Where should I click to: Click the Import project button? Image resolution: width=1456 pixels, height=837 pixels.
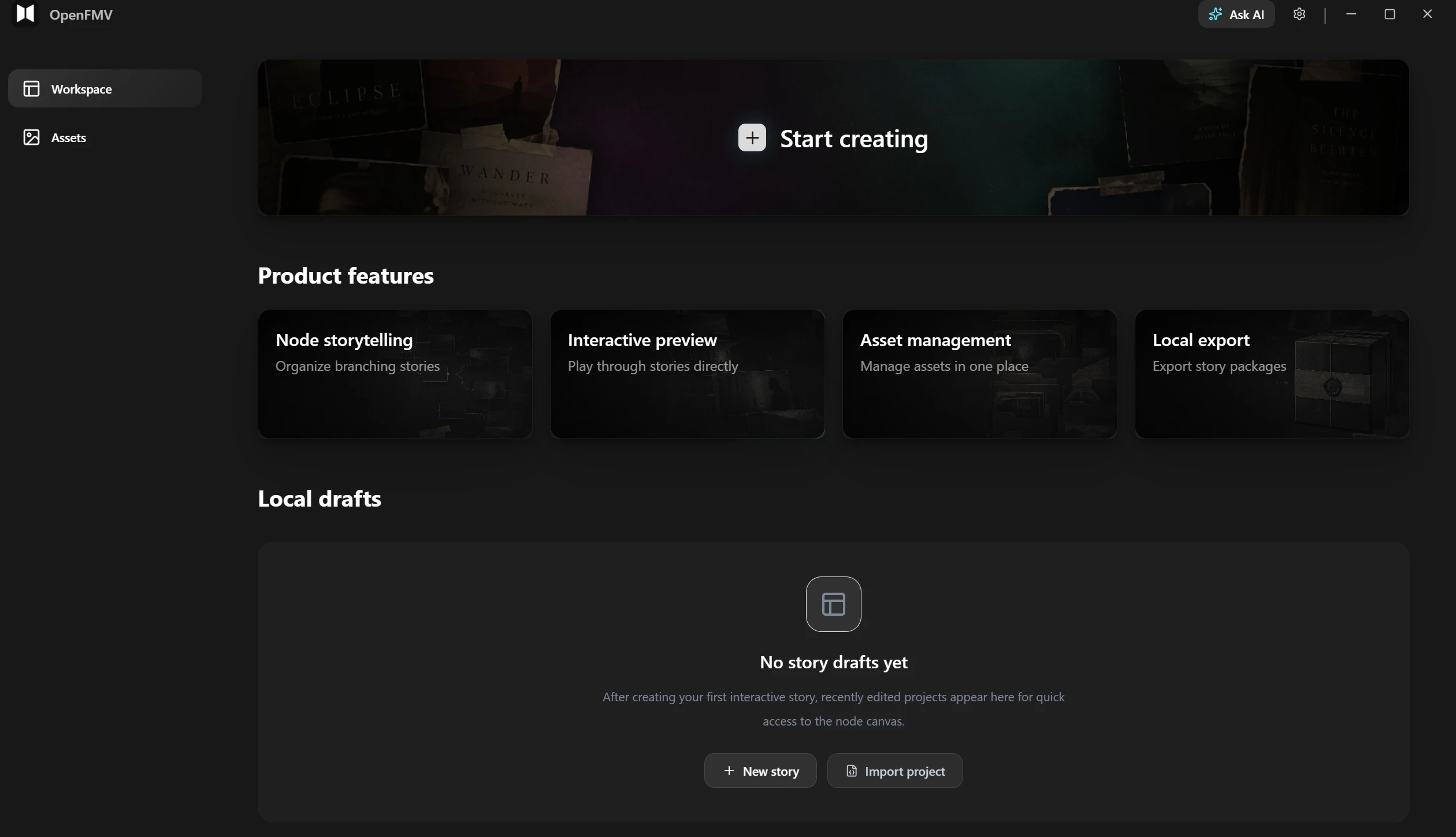coord(894,771)
